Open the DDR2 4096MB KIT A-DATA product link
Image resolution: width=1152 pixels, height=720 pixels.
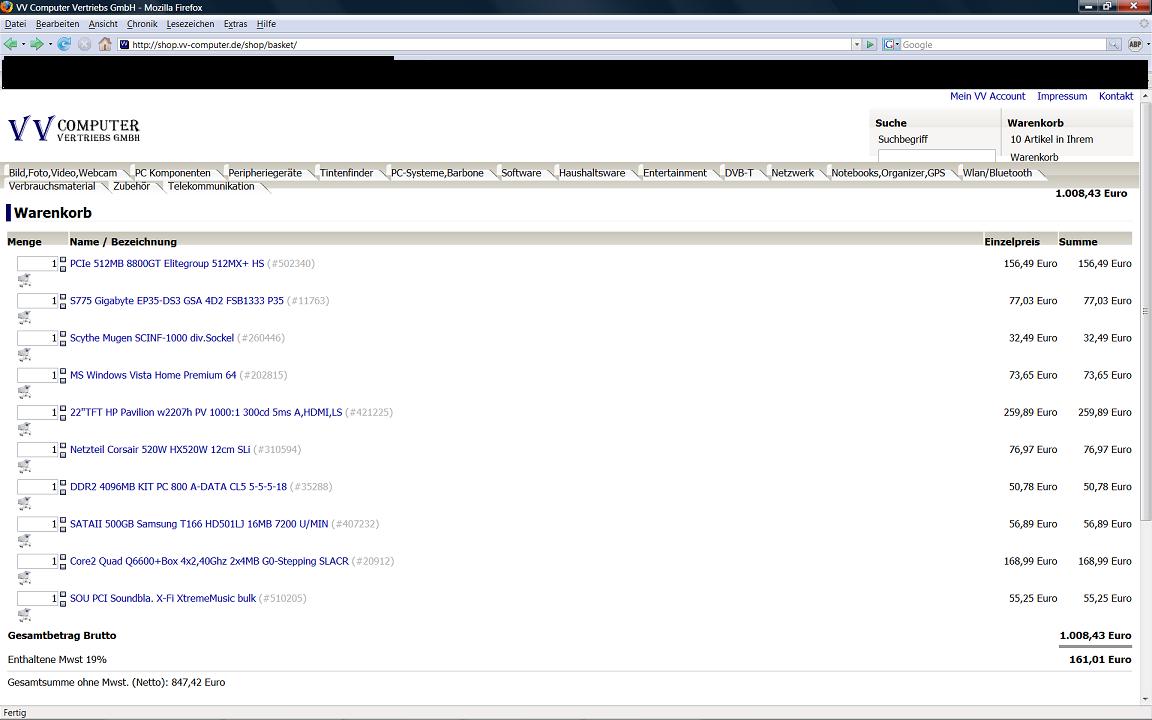click(x=179, y=486)
